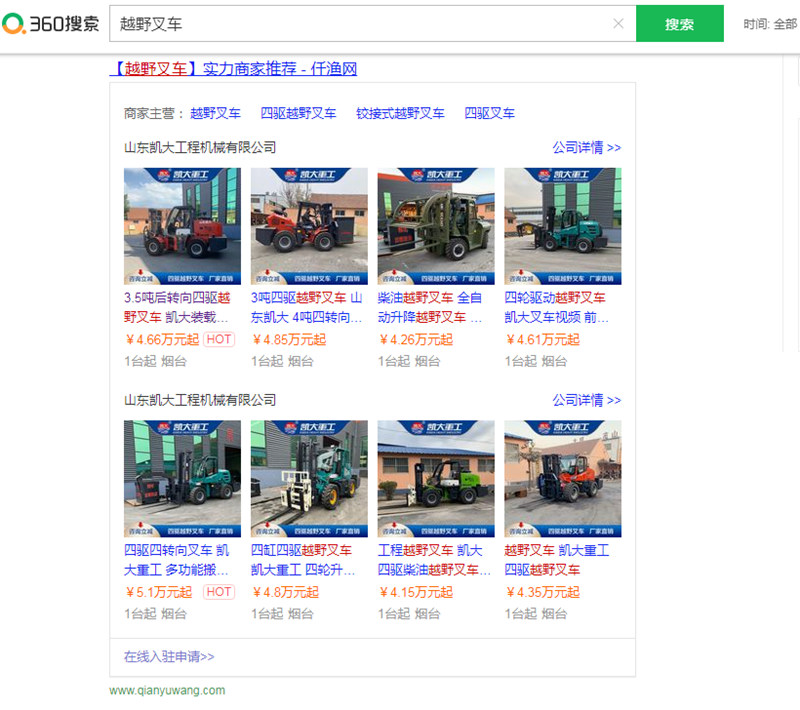Switch to the 四驱越野叉车 category tab
Image resolution: width=800 pixels, height=710 pixels.
(x=300, y=113)
